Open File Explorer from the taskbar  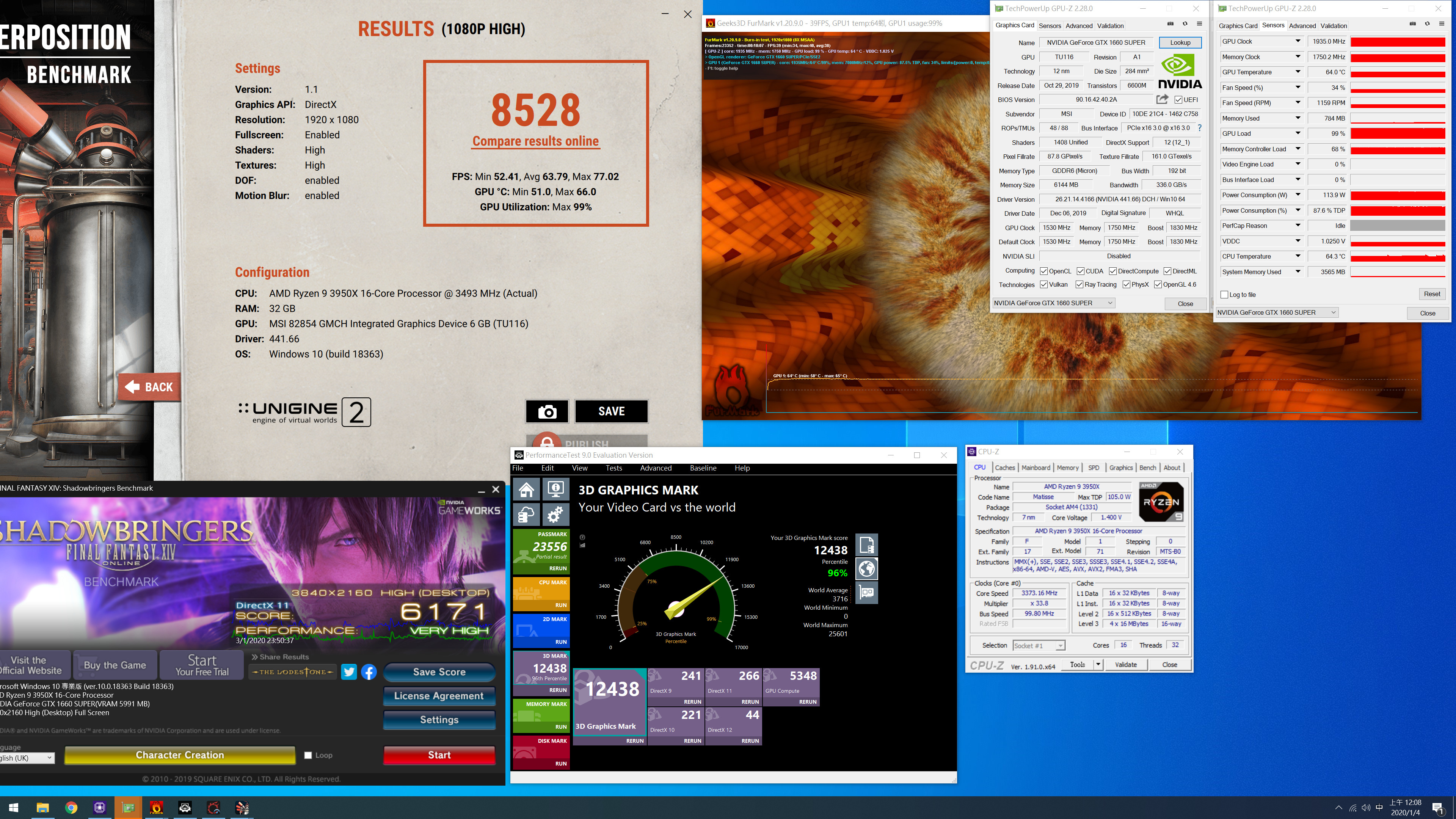pyautogui.click(x=43, y=808)
